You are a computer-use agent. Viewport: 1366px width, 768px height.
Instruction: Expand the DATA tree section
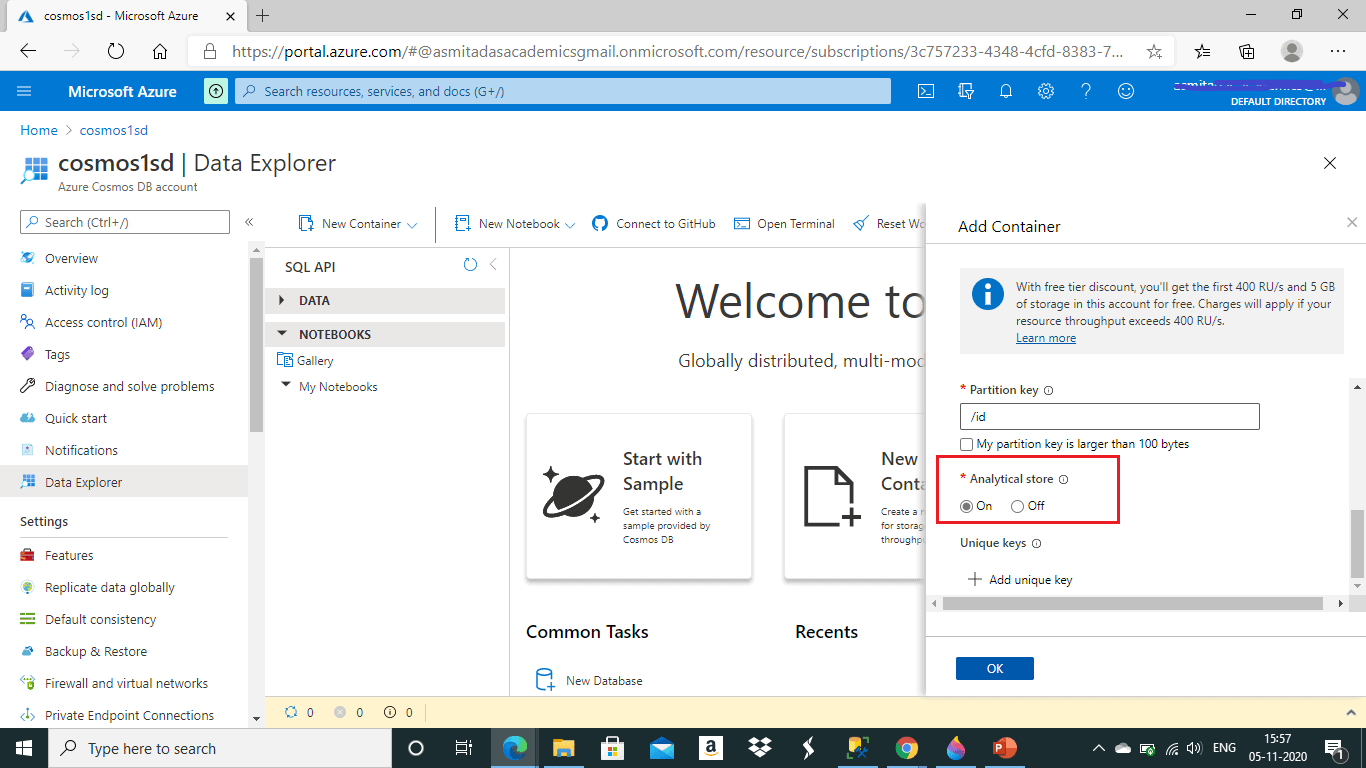pyautogui.click(x=282, y=301)
